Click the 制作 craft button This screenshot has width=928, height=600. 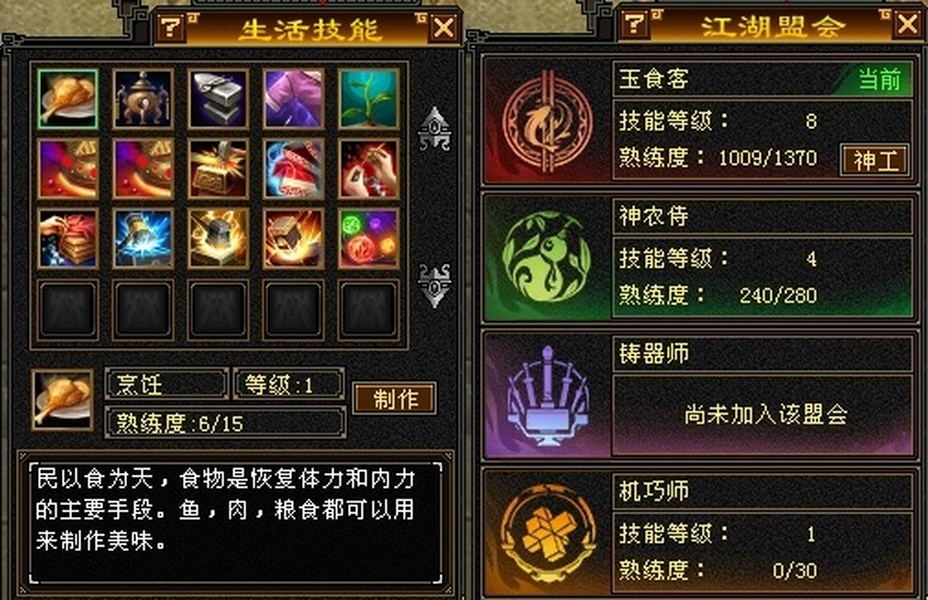click(395, 399)
